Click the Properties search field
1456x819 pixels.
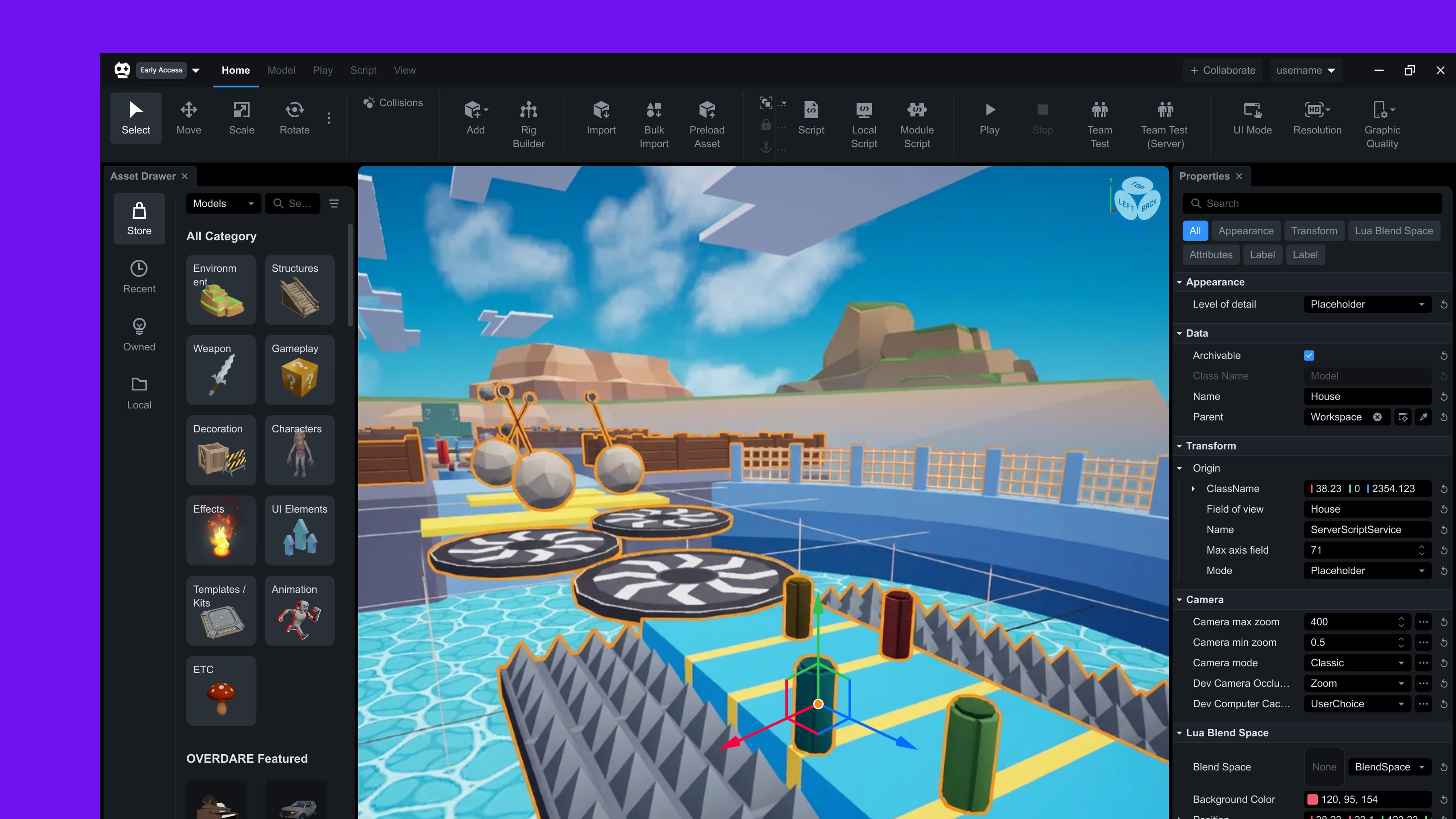point(1312,203)
